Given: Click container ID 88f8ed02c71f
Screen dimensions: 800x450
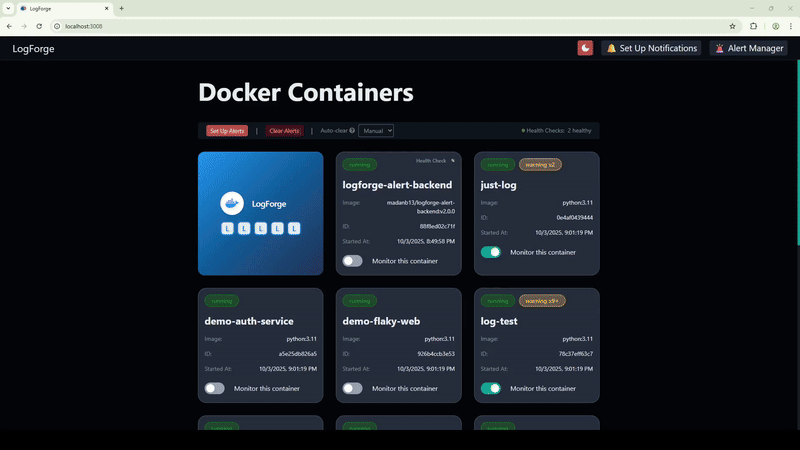Looking at the screenshot, I should point(437,226).
